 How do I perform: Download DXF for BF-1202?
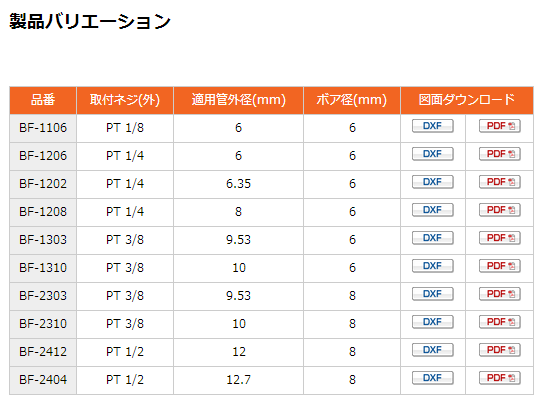[432, 182]
